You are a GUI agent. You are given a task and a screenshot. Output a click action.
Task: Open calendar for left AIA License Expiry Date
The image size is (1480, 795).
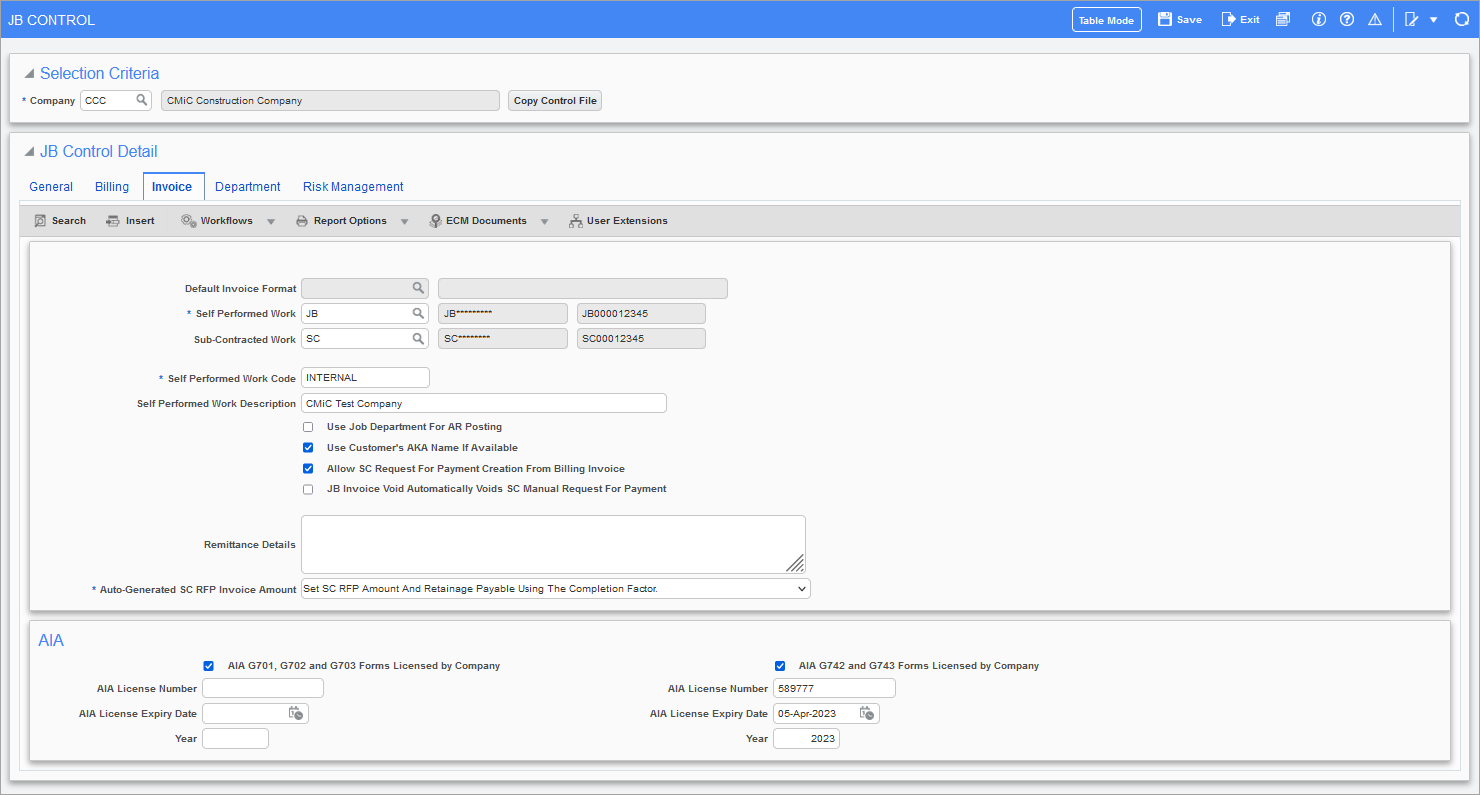point(296,713)
